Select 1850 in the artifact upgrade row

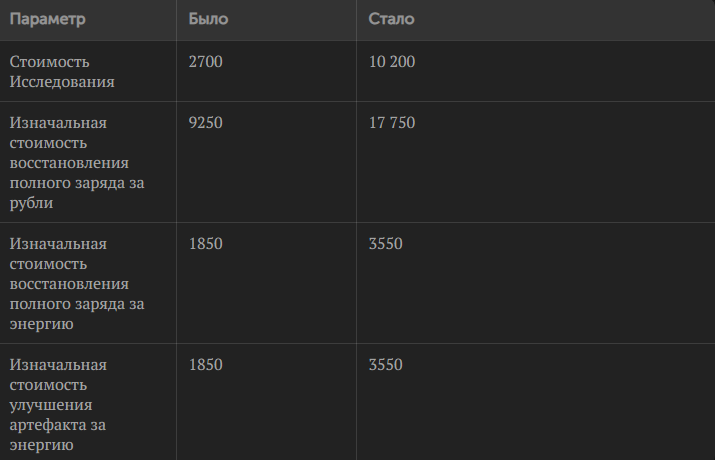click(x=205, y=365)
